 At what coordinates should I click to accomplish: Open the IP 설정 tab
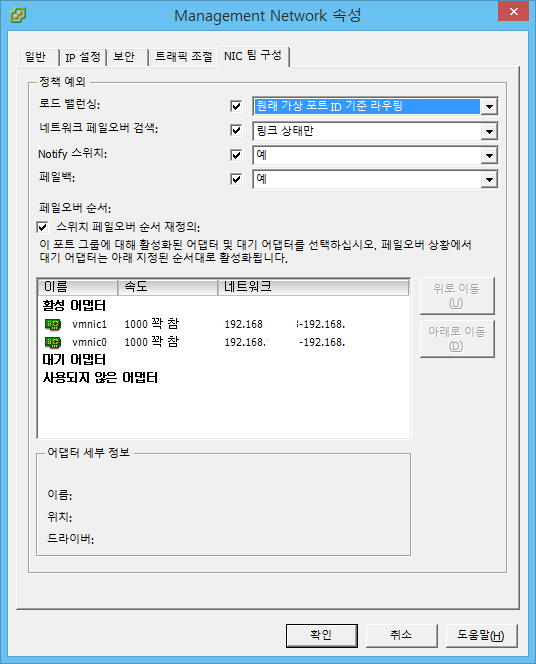click(83, 57)
